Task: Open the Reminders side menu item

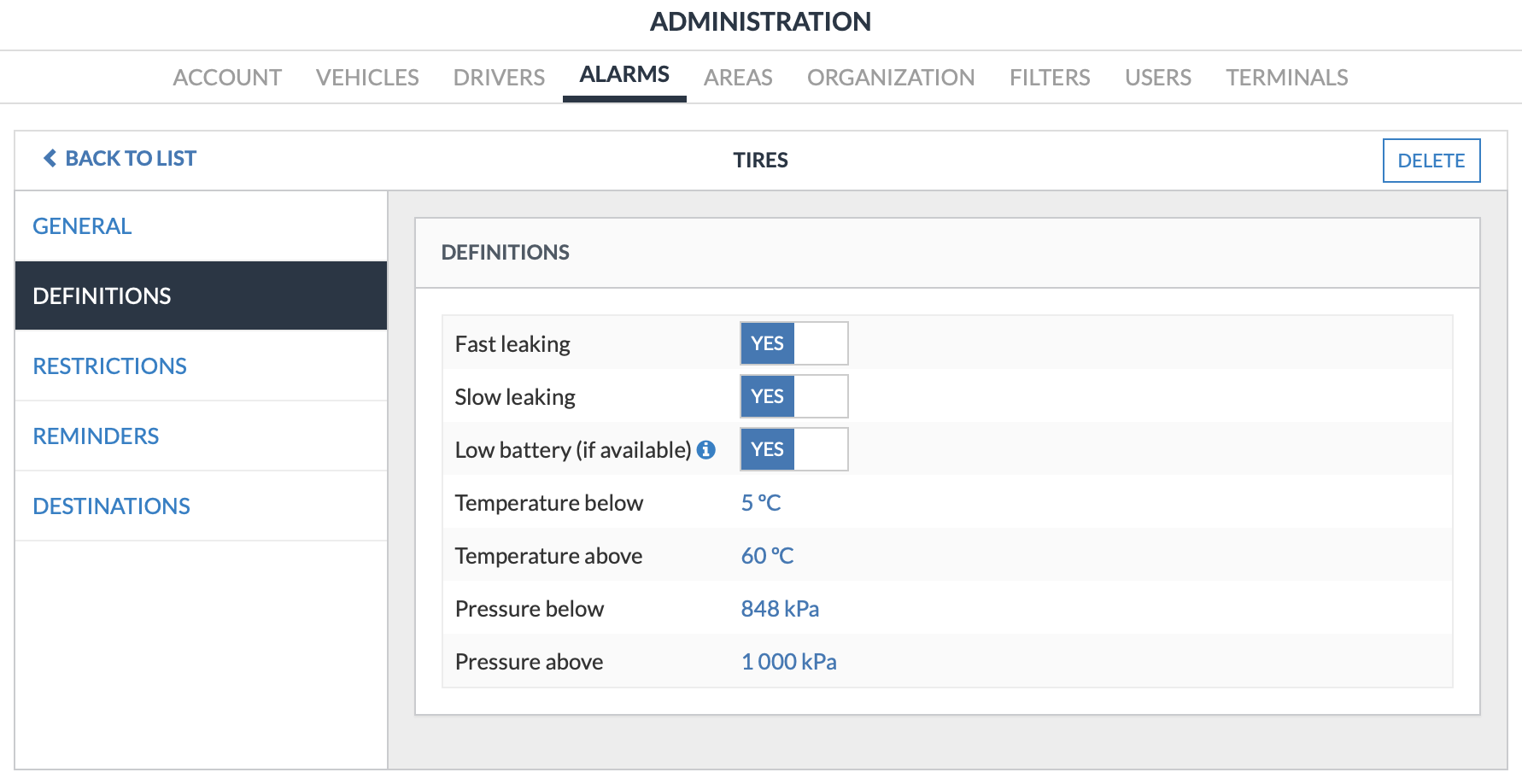Action: coord(202,436)
